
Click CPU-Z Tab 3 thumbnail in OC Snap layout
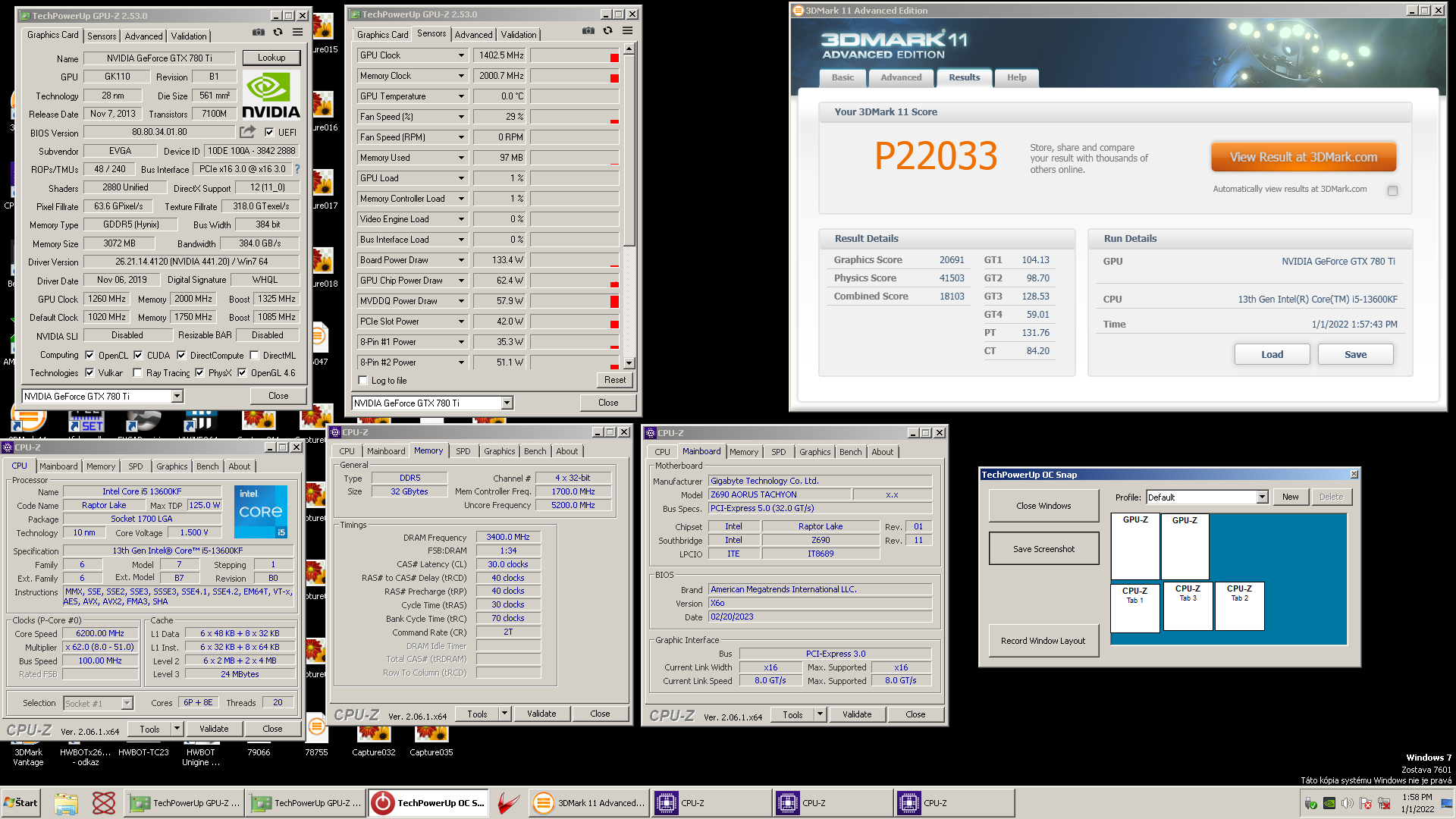click(1188, 606)
